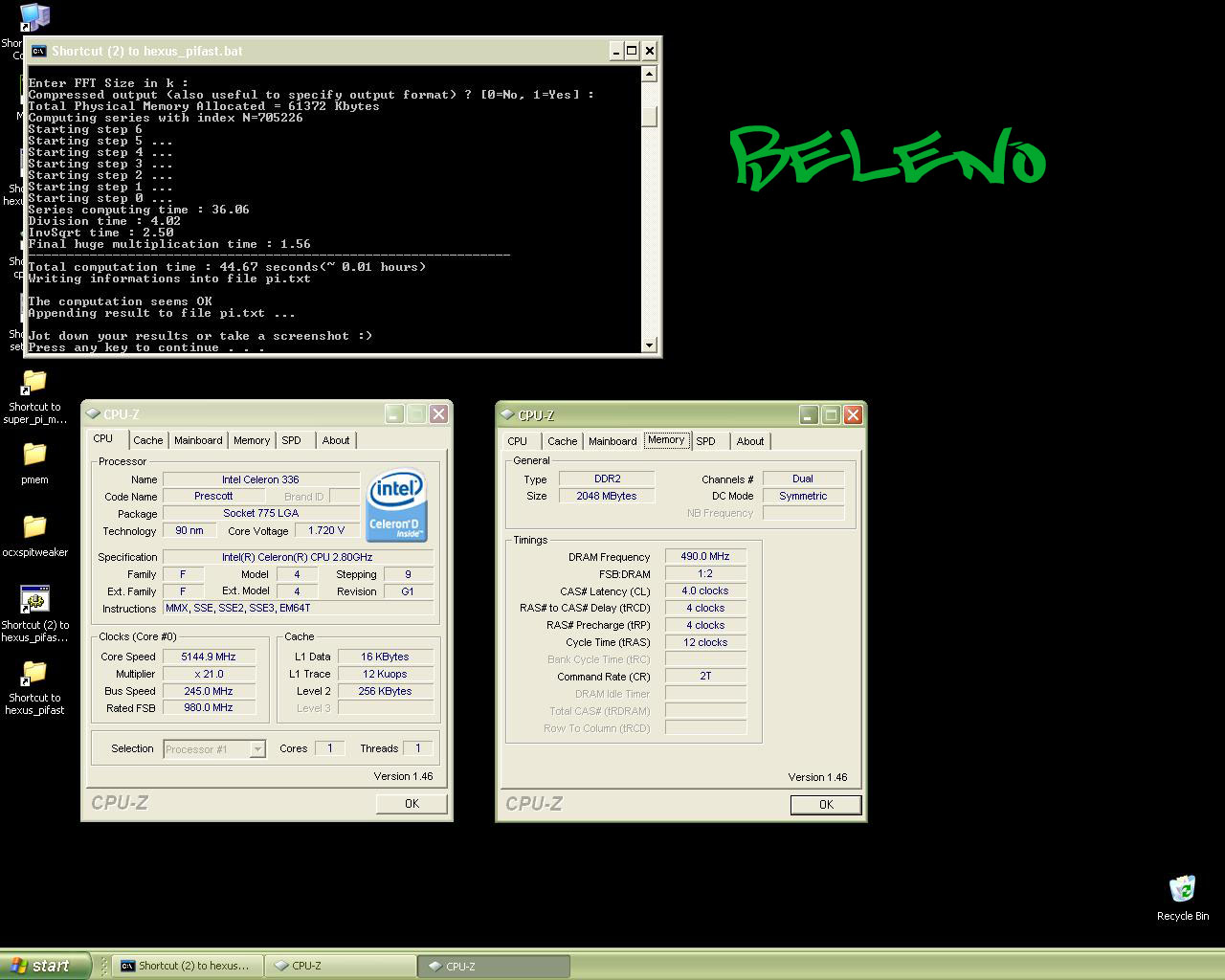Close the left CPU-Z window
Viewport: 1225px width, 980px height.
click(438, 414)
